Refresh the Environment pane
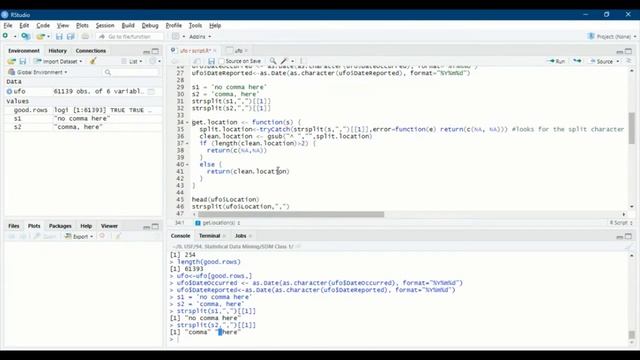This screenshot has width=640, height=360. point(153,61)
